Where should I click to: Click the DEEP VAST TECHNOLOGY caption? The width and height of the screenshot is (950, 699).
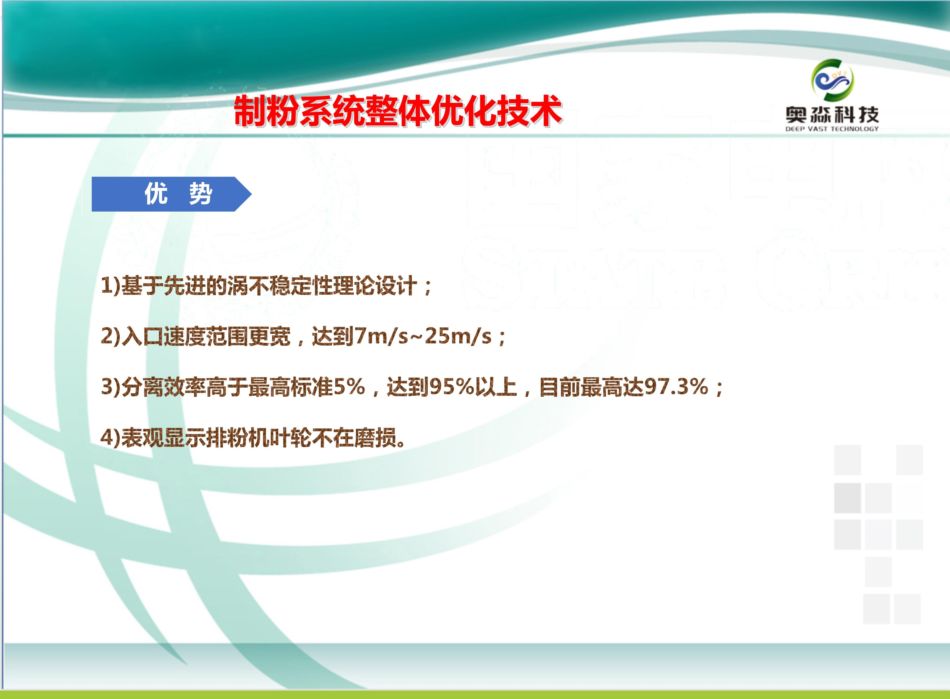832,129
